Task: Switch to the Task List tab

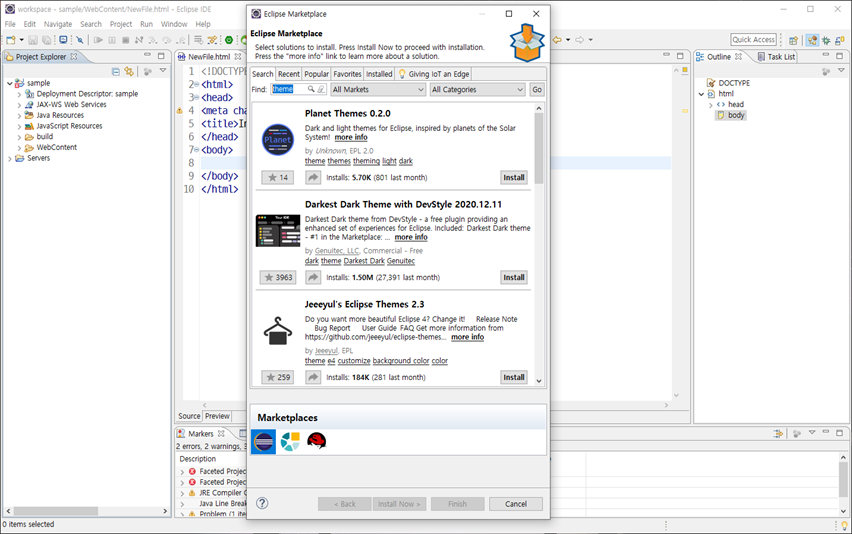Action: click(x=776, y=56)
